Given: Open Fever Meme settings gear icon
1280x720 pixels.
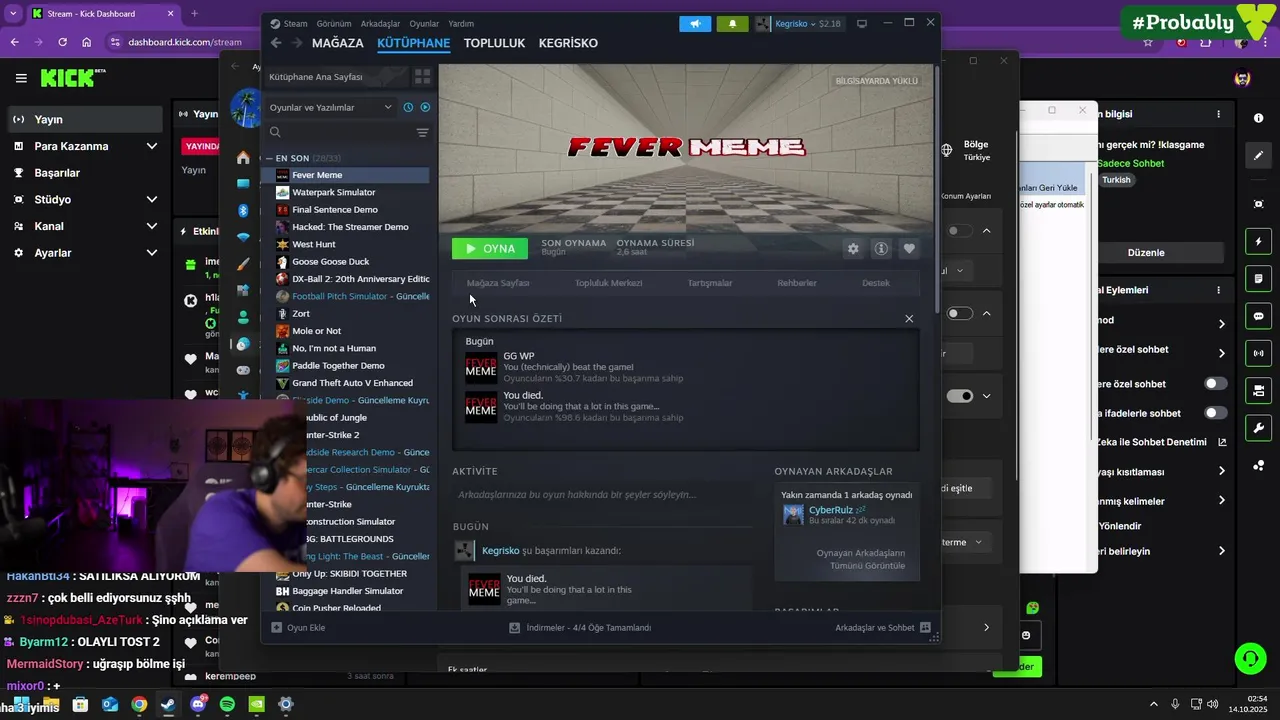Looking at the screenshot, I should (853, 249).
